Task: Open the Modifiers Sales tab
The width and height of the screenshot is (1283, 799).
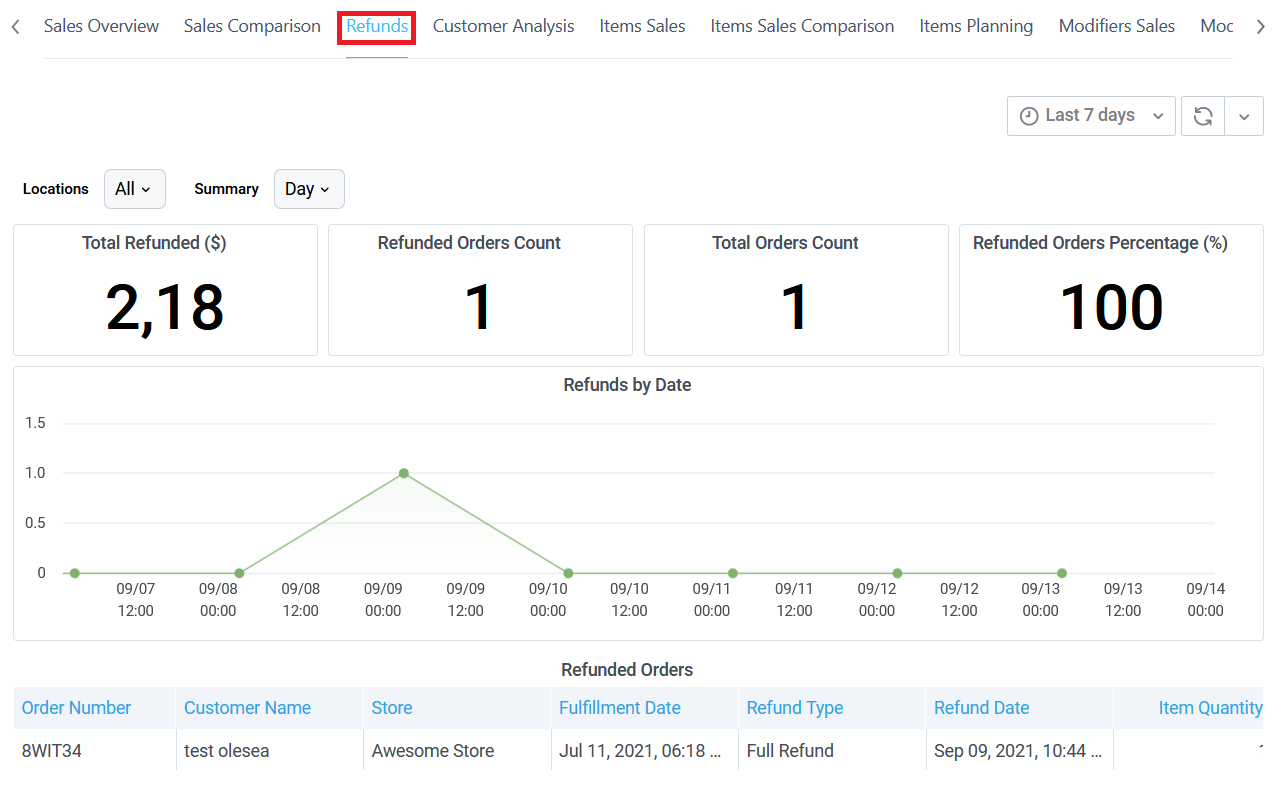Action: 1117,26
